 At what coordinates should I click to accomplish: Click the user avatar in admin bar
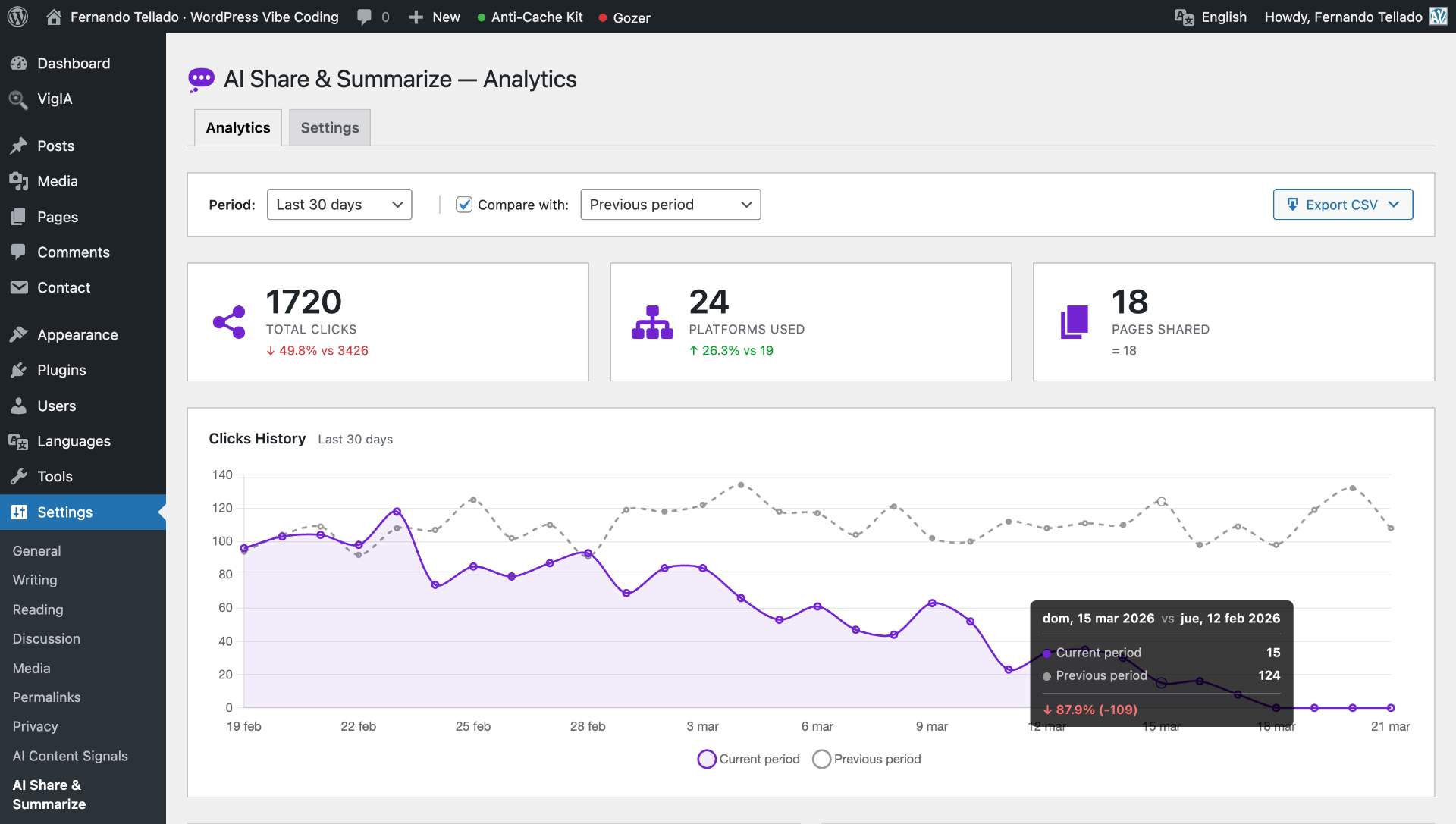click(x=1438, y=17)
